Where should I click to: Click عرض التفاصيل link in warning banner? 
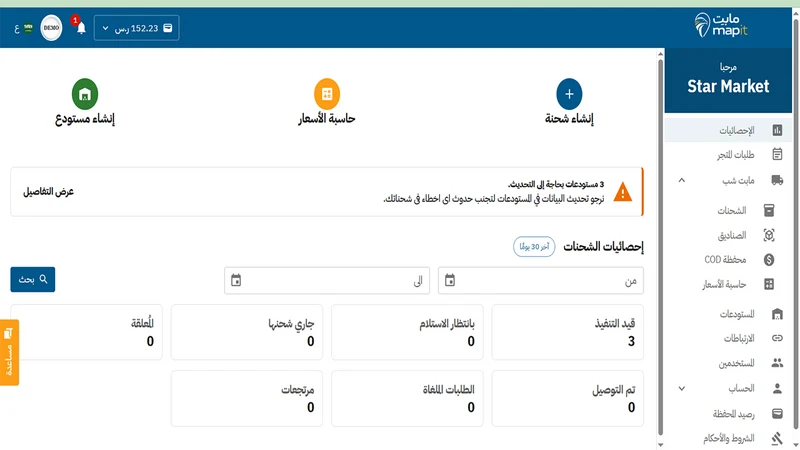48,191
